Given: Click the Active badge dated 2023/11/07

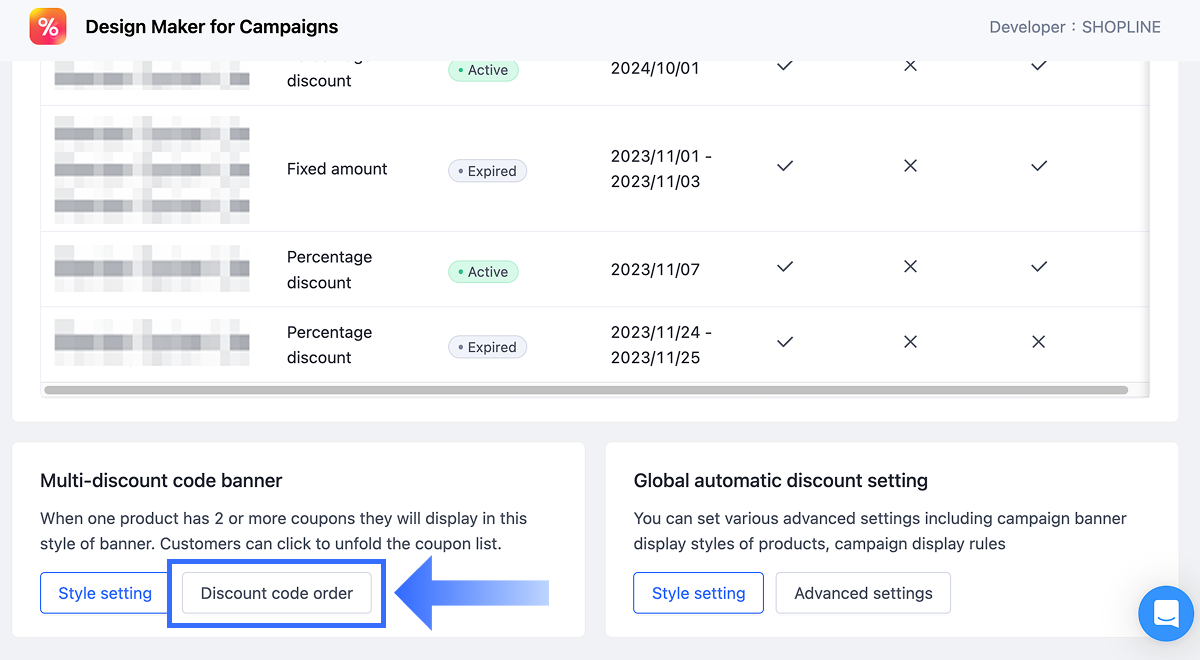Looking at the screenshot, I should coord(483,272).
